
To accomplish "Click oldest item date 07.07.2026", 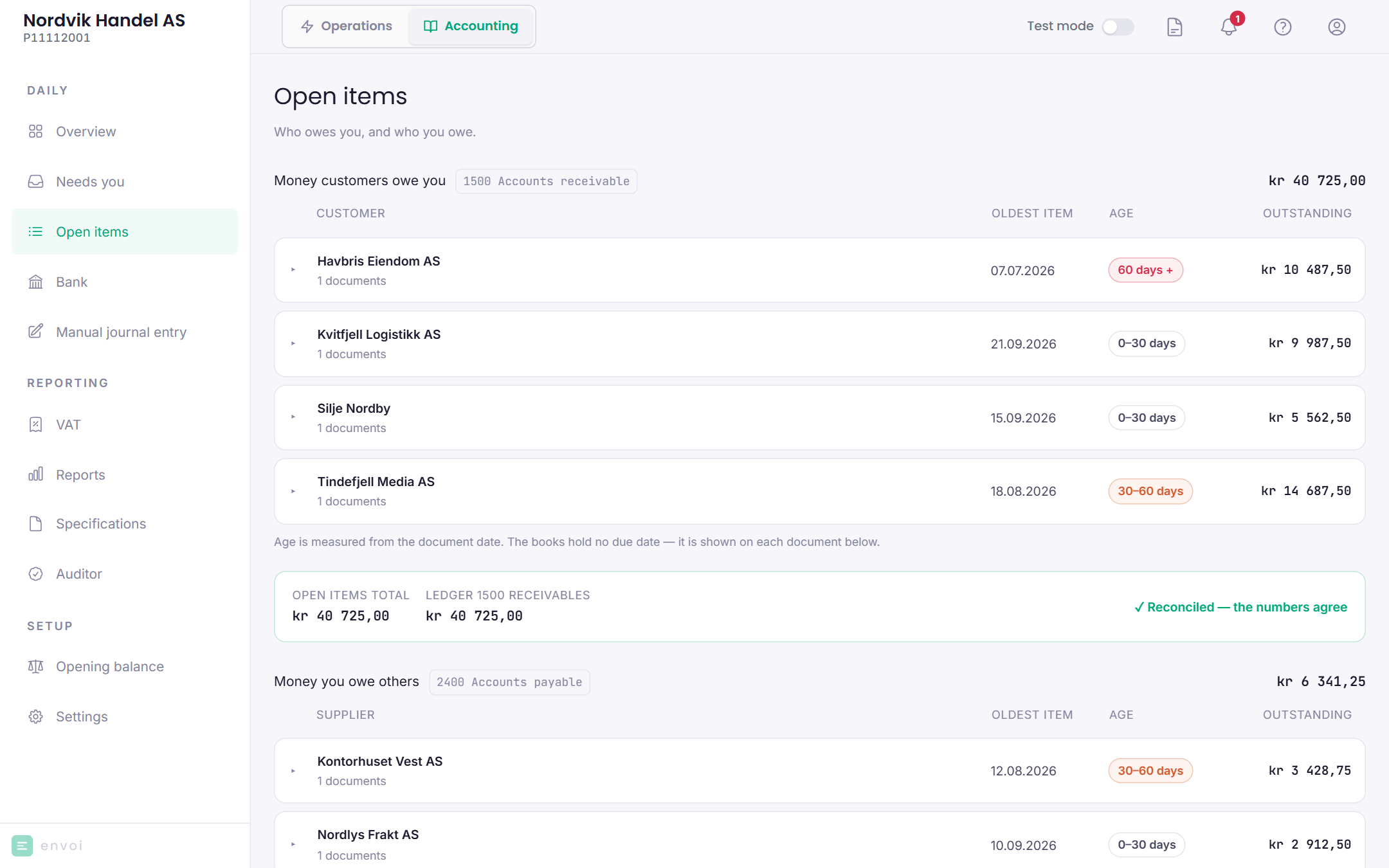I will point(1022,271).
